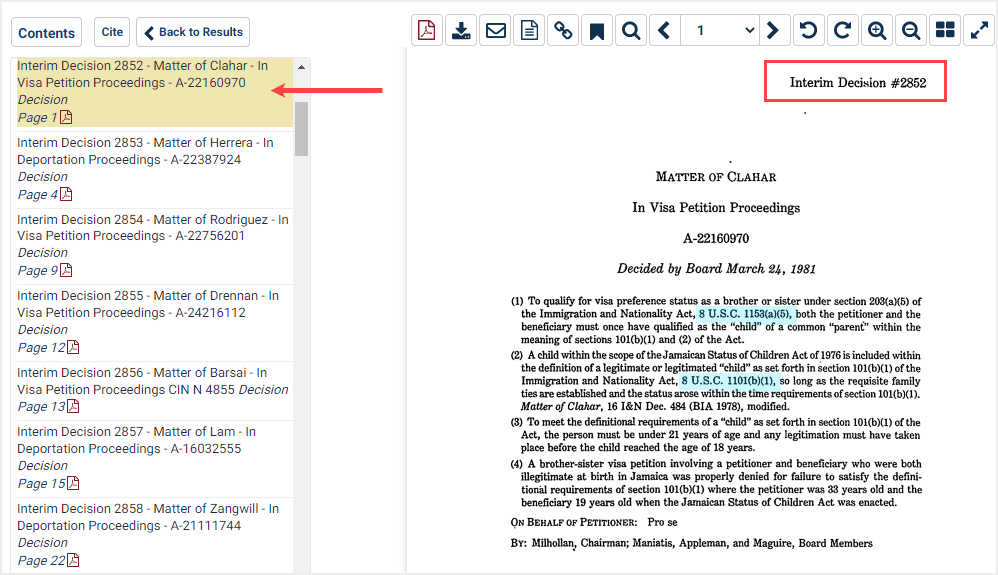
Task: Open the Contents panel button
Action: coord(46,32)
